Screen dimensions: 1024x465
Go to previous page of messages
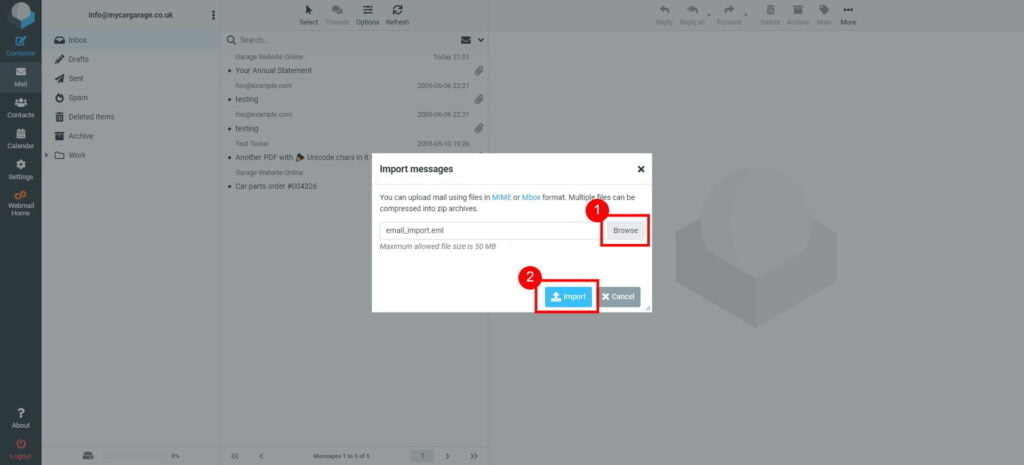point(261,456)
